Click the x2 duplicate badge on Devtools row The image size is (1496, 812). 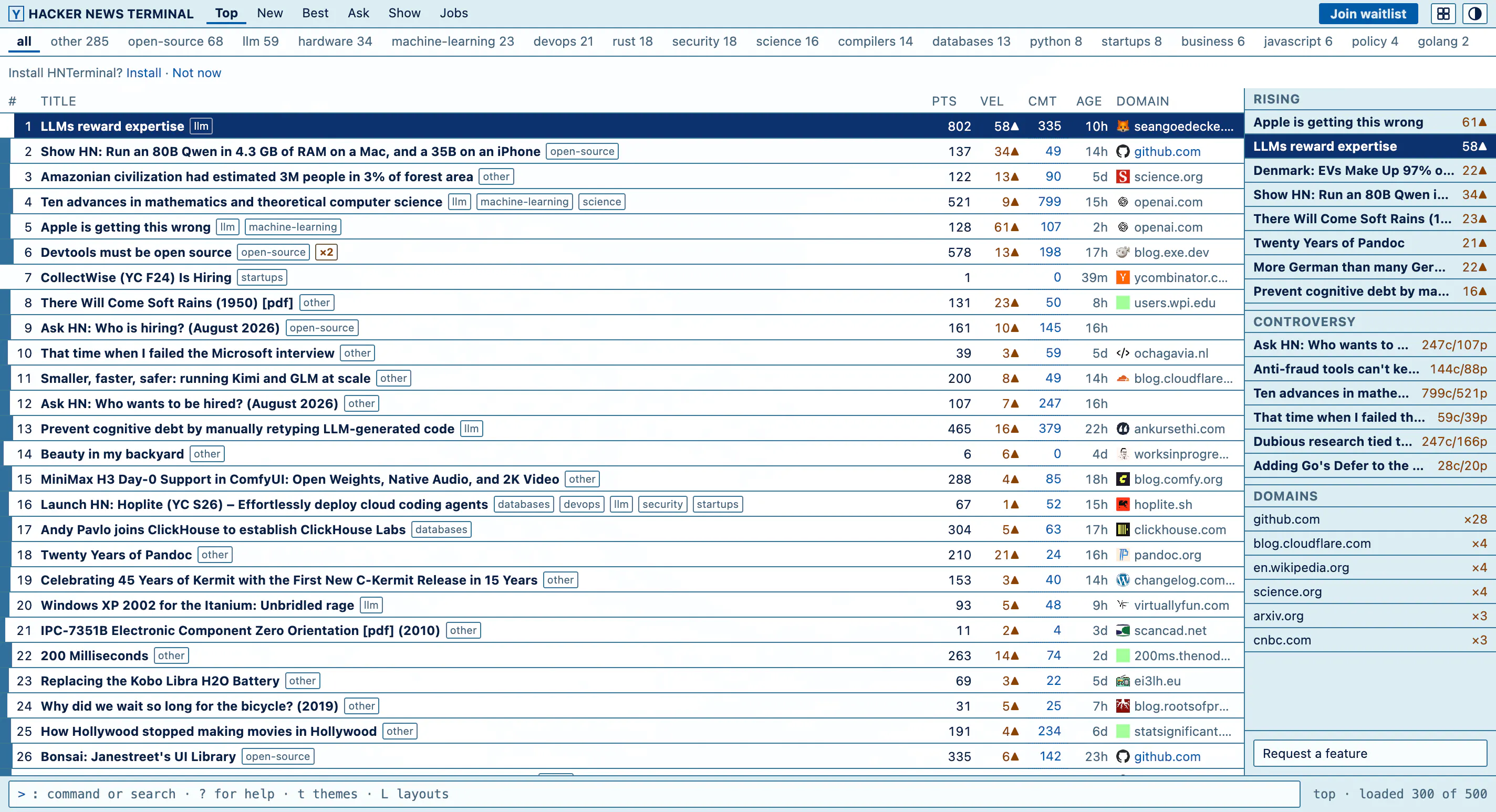coord(326,252)
